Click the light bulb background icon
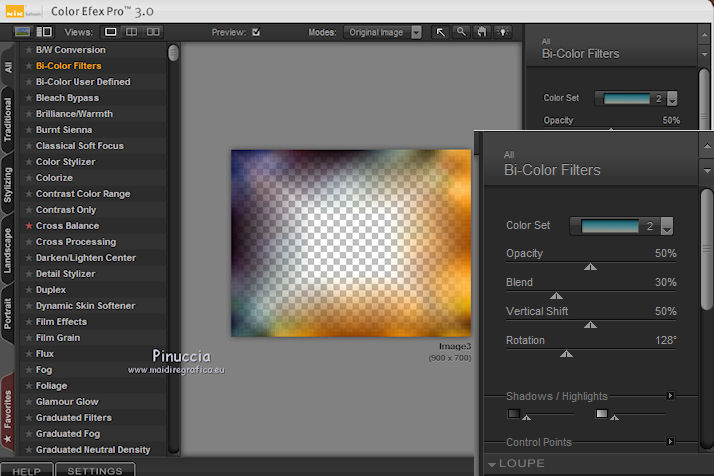The width and height of the screenshot is (714, 476). pyautogui.click(x=503, y=32)
